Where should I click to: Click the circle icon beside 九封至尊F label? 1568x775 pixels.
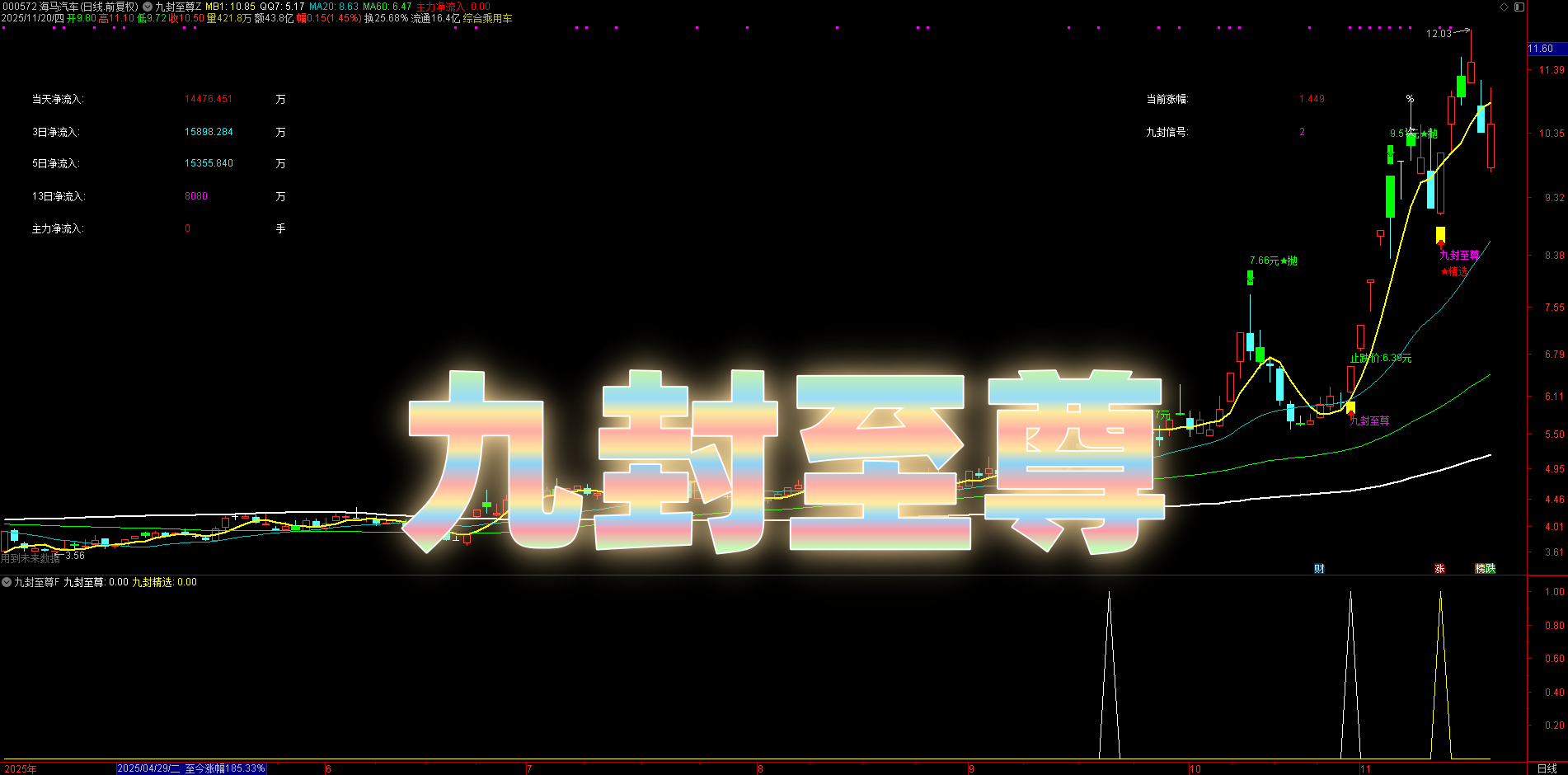coord(6,582)
